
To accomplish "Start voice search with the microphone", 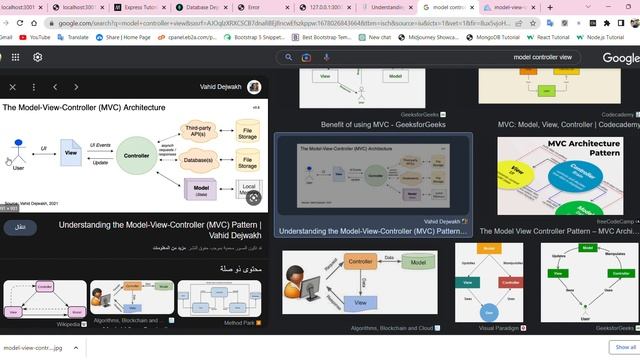I will pos(327,58).
